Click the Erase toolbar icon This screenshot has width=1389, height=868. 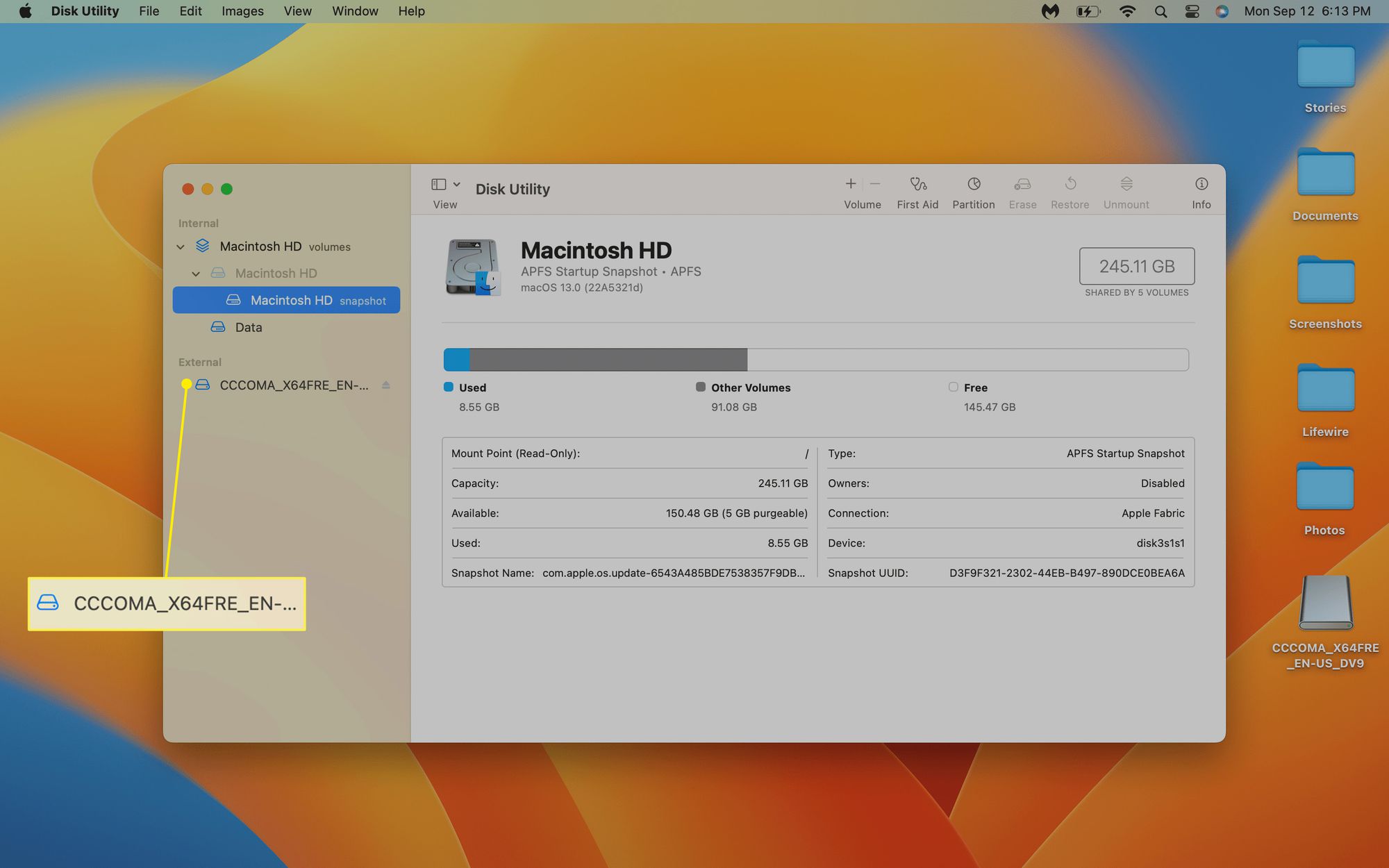[x=1022, y=184]
